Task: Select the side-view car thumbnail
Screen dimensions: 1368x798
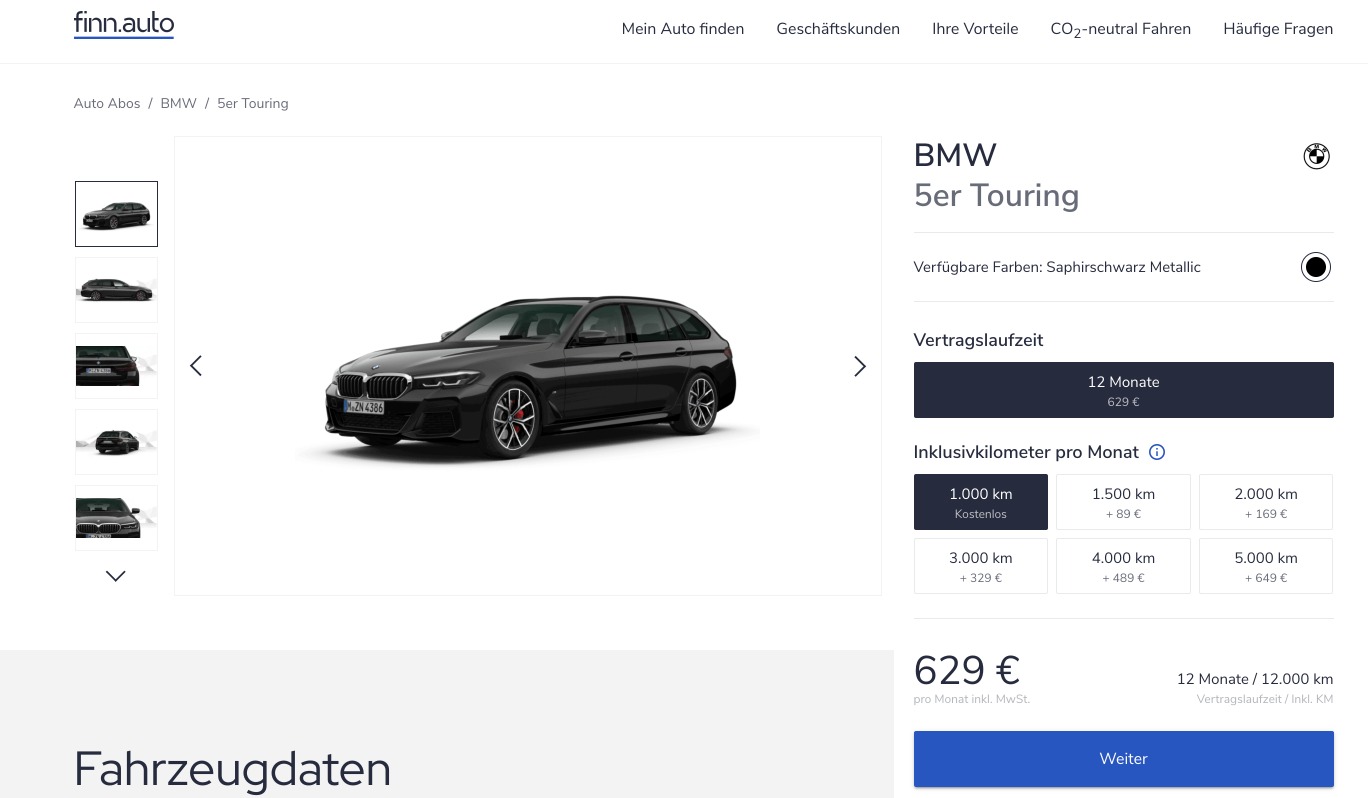Action: (116, 290)
